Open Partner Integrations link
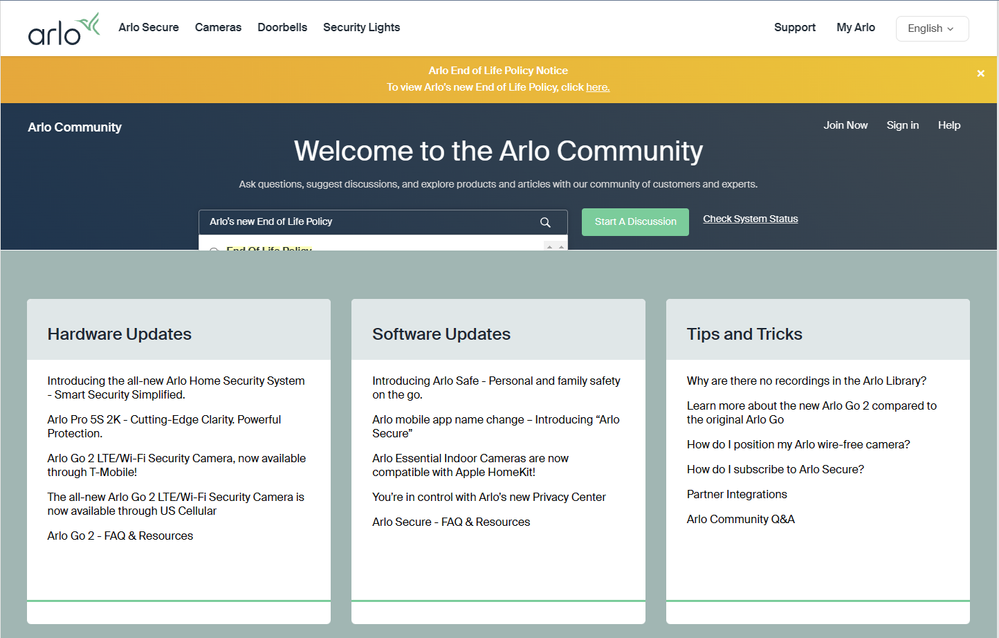Viewport: 999px width, 638px height. (737, 495)
